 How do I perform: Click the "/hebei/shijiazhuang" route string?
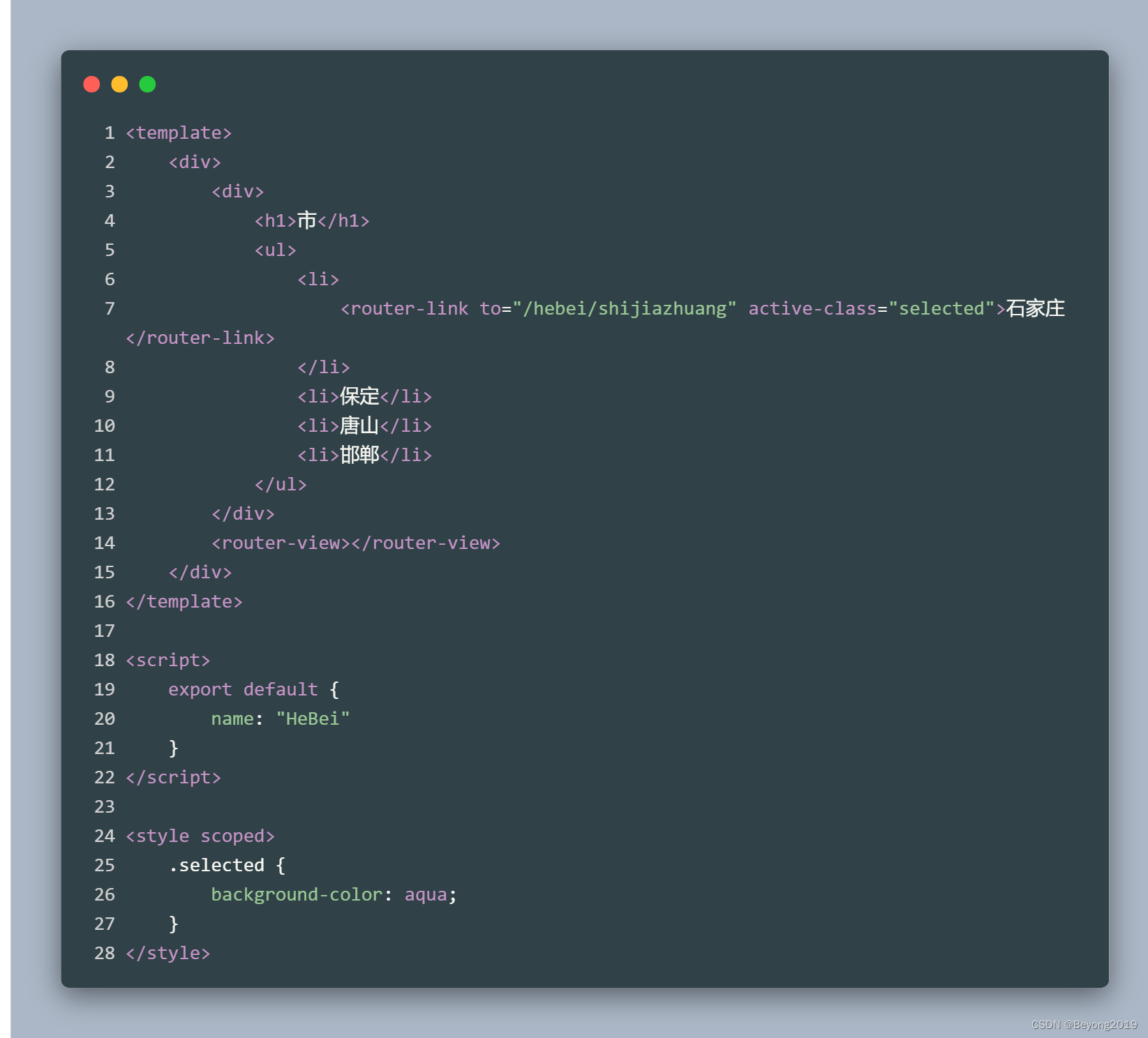[x=625, y=308]
